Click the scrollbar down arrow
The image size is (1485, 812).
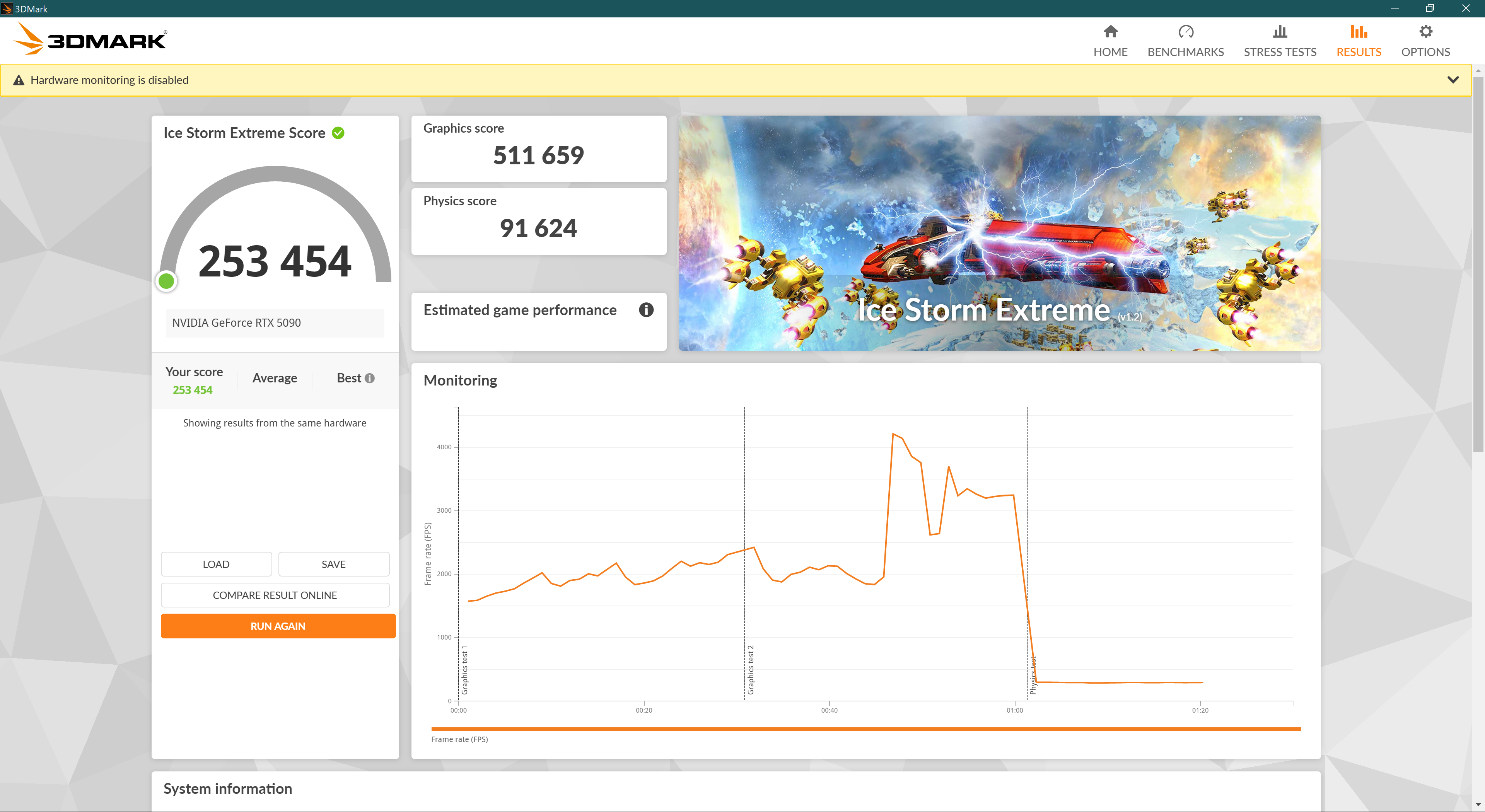click(1478, 805)
